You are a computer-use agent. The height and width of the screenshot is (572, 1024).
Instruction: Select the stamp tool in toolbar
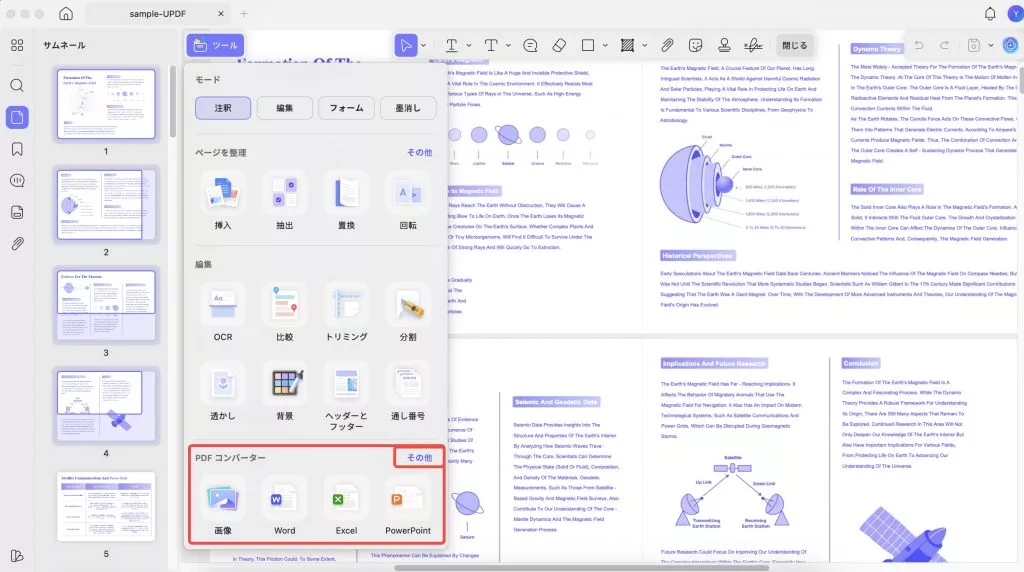tap(724, 45)
